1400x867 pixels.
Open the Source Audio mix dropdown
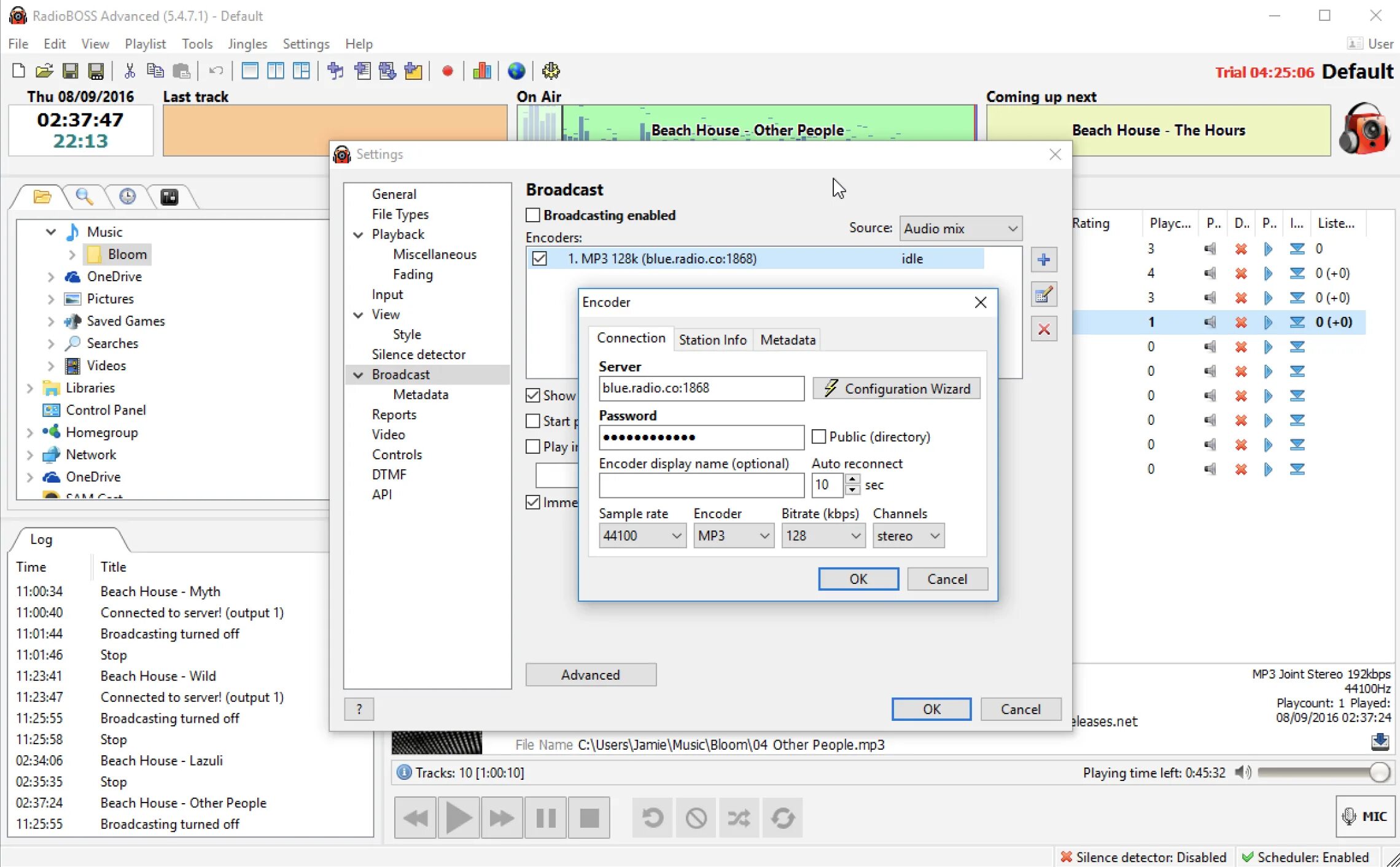(x=960, y=228)
